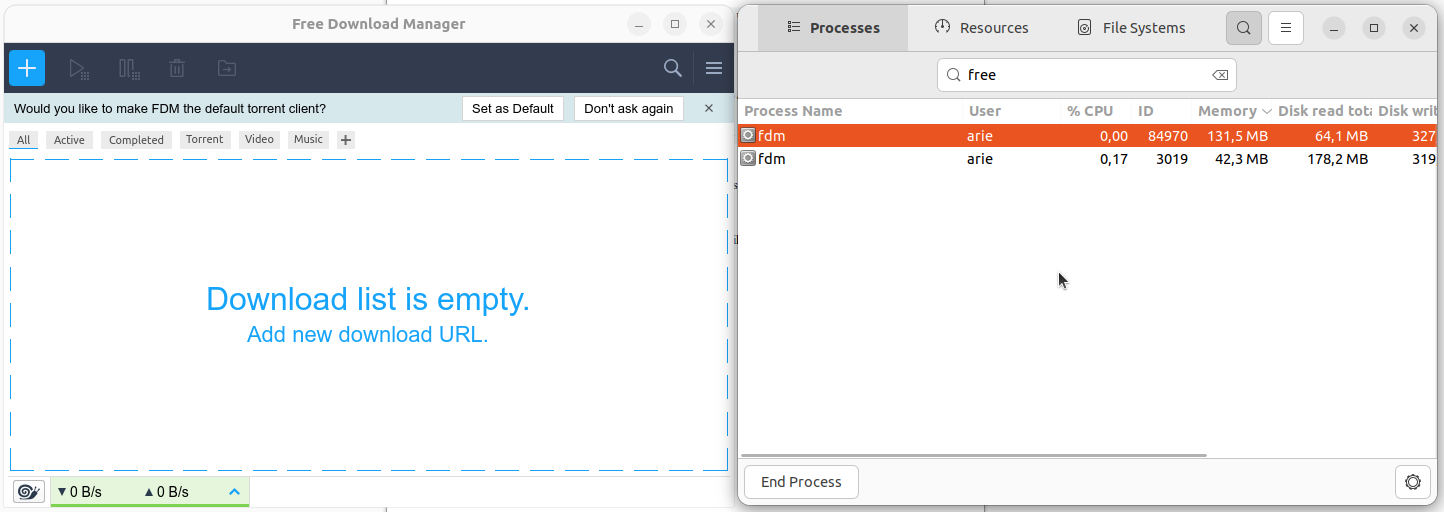Maximize the System Monitor window

click(1374, 28)
